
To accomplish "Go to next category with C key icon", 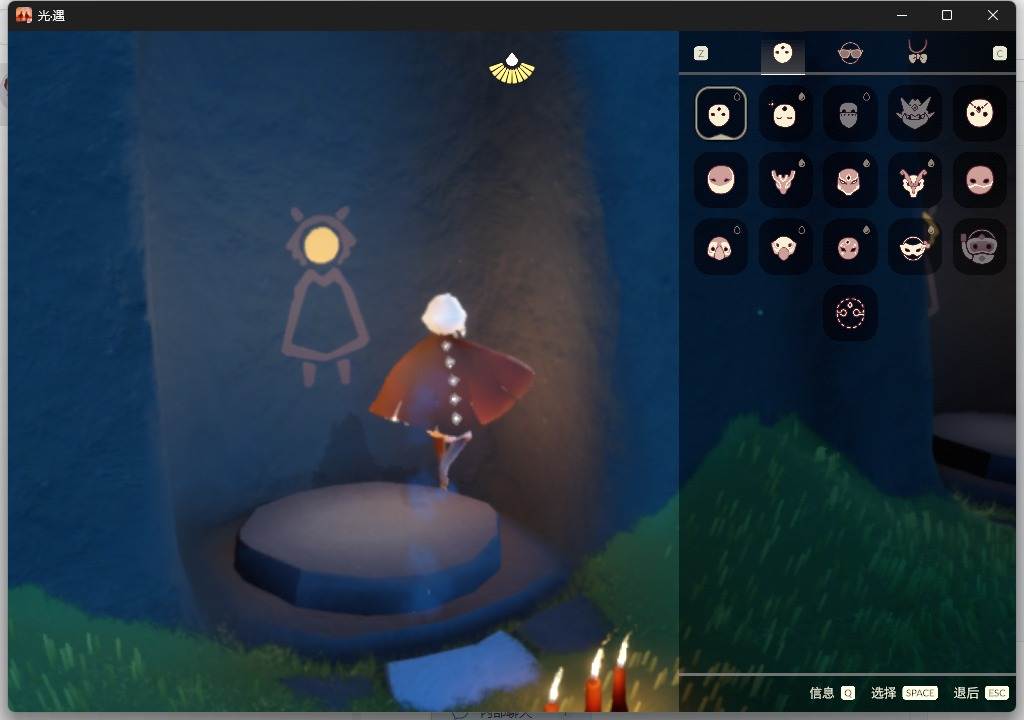I will coord(999,54).
